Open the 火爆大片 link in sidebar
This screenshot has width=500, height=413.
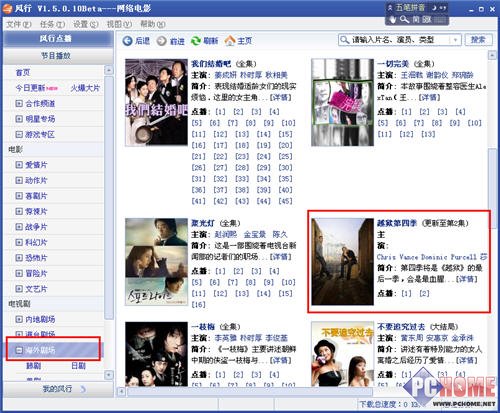click(85, 88)
